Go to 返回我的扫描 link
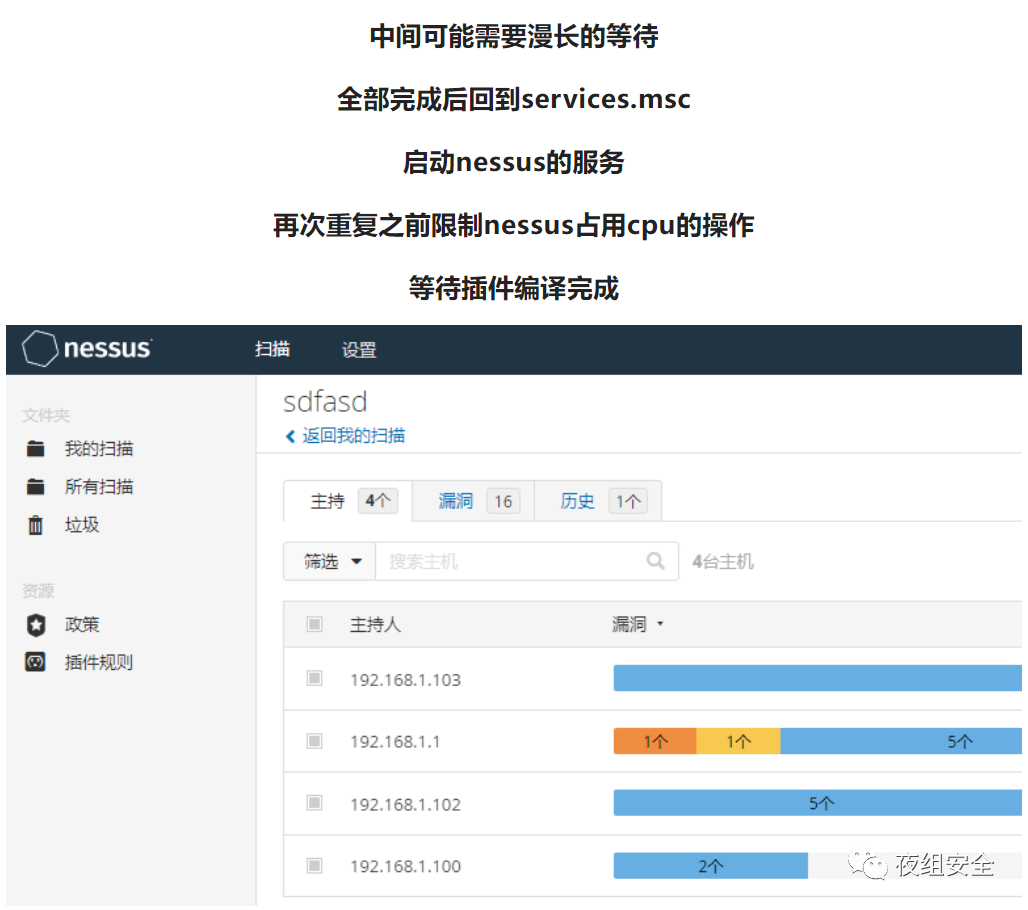This screenshot has width=1028, height=910. (353, 436)
